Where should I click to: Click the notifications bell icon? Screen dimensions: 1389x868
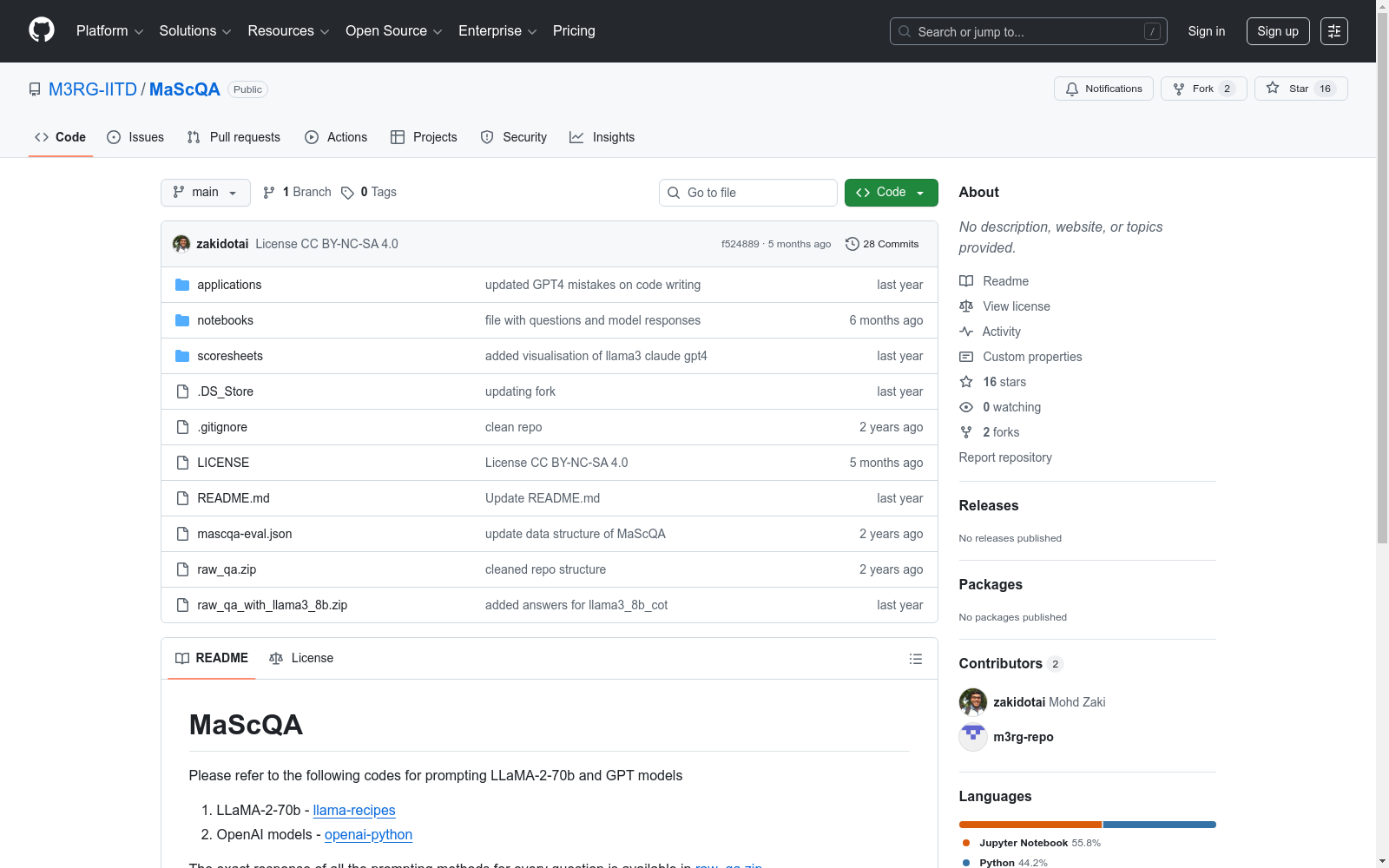1072,89
